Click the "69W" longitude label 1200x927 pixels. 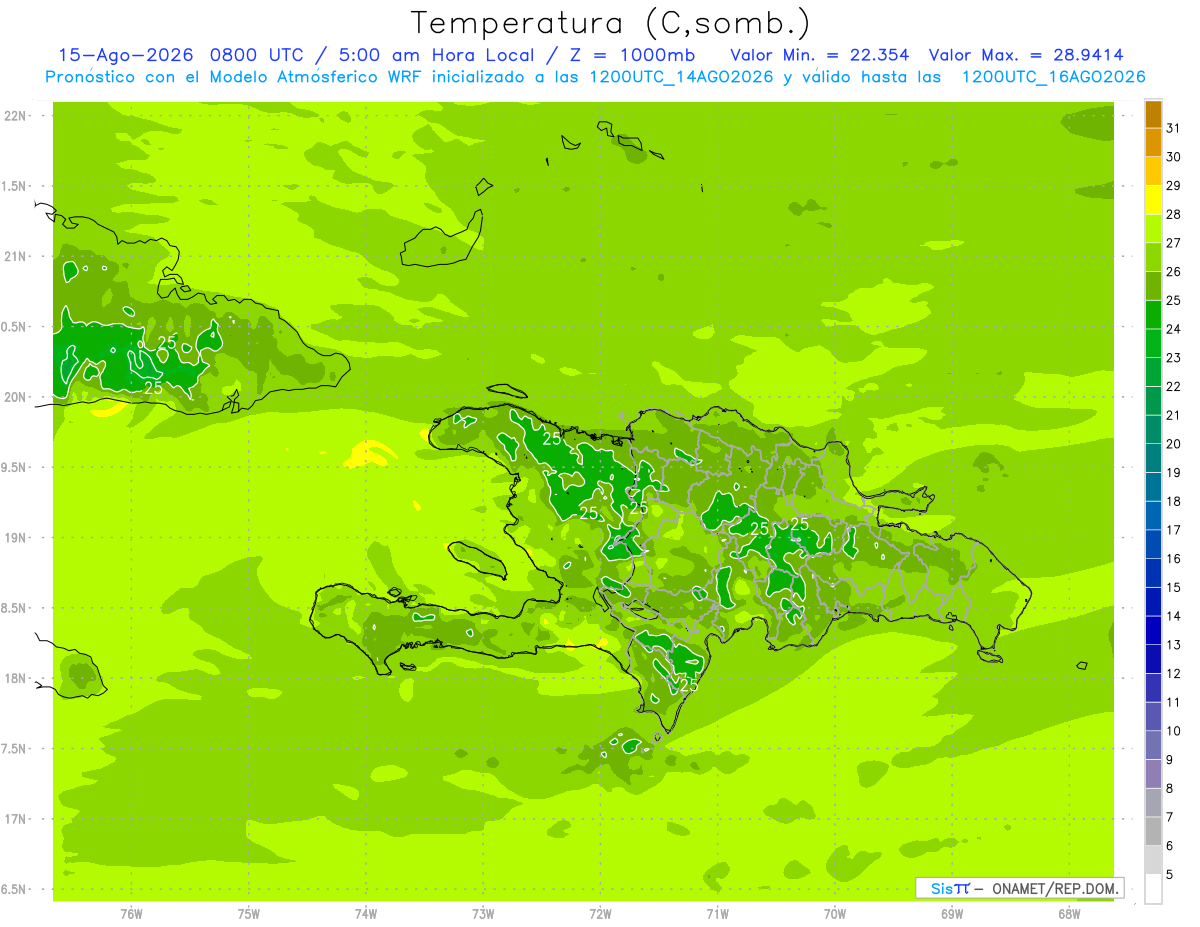[x=952, y=914]
